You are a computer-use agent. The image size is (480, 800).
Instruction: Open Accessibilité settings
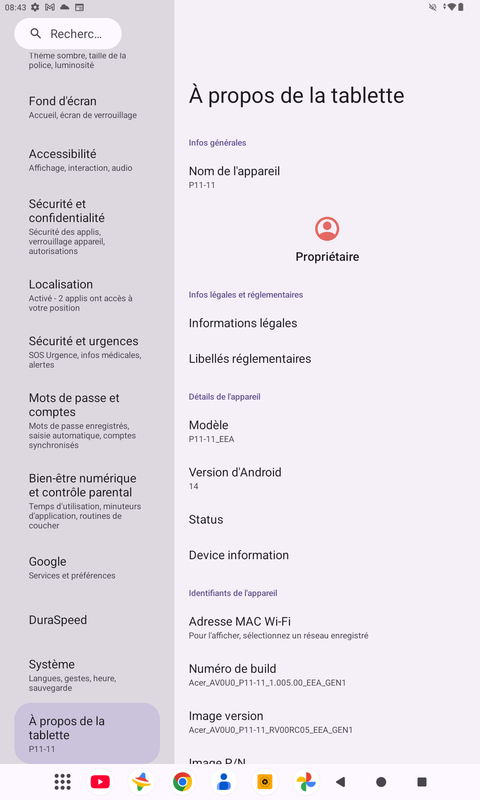[87, 160]
